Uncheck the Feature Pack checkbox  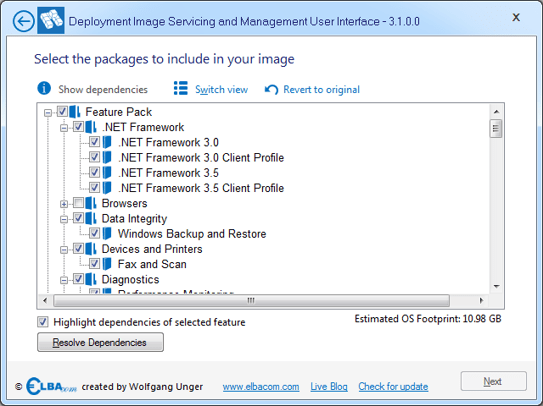coord(62,112)
